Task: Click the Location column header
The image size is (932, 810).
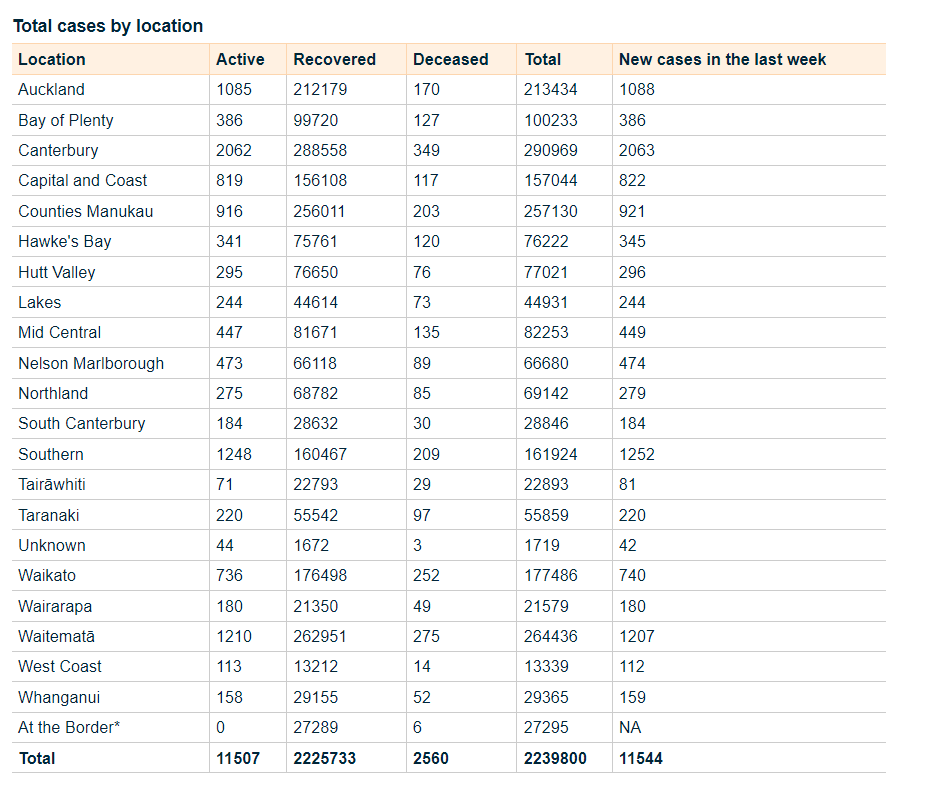Action: pos(52,59)
